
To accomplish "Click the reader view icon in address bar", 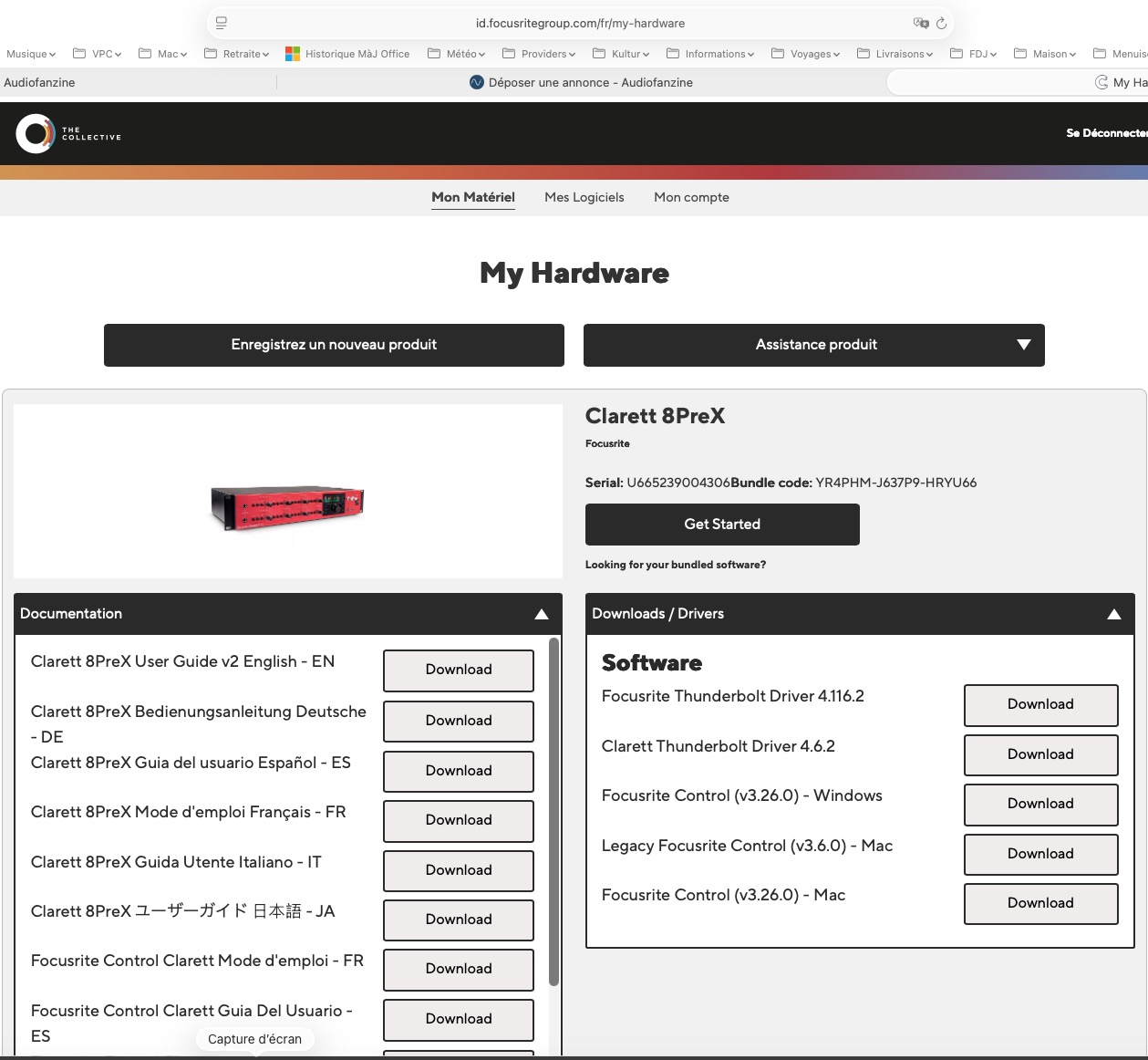I will click(222, 23).
